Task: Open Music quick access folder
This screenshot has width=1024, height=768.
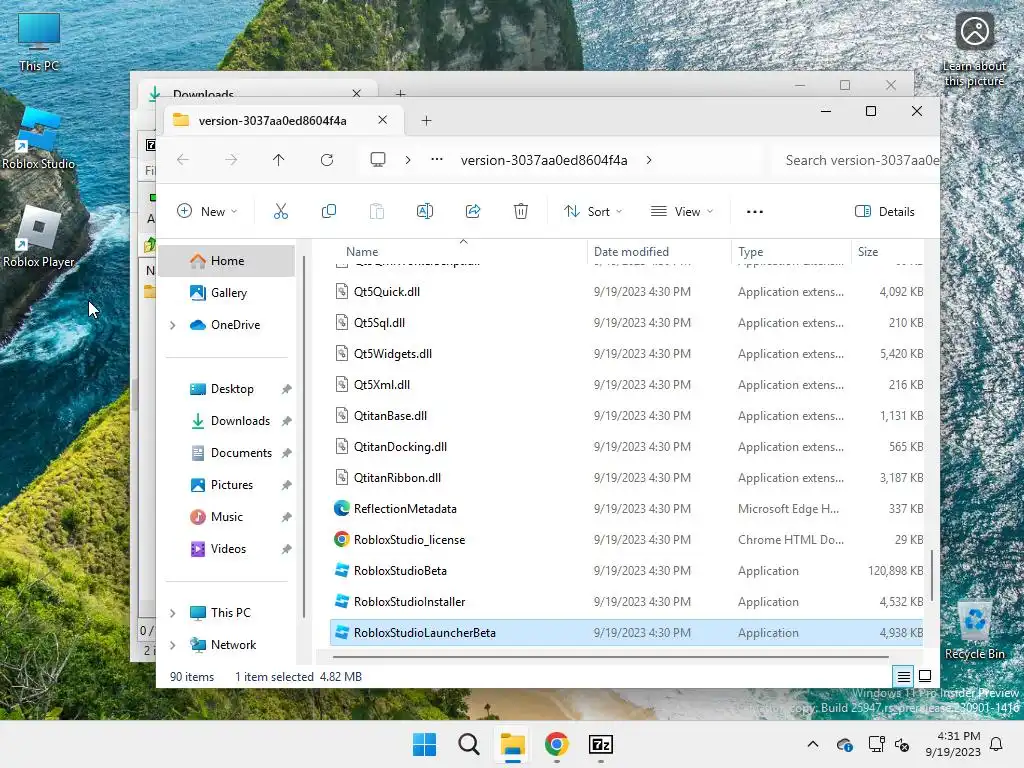Action: 227,517
